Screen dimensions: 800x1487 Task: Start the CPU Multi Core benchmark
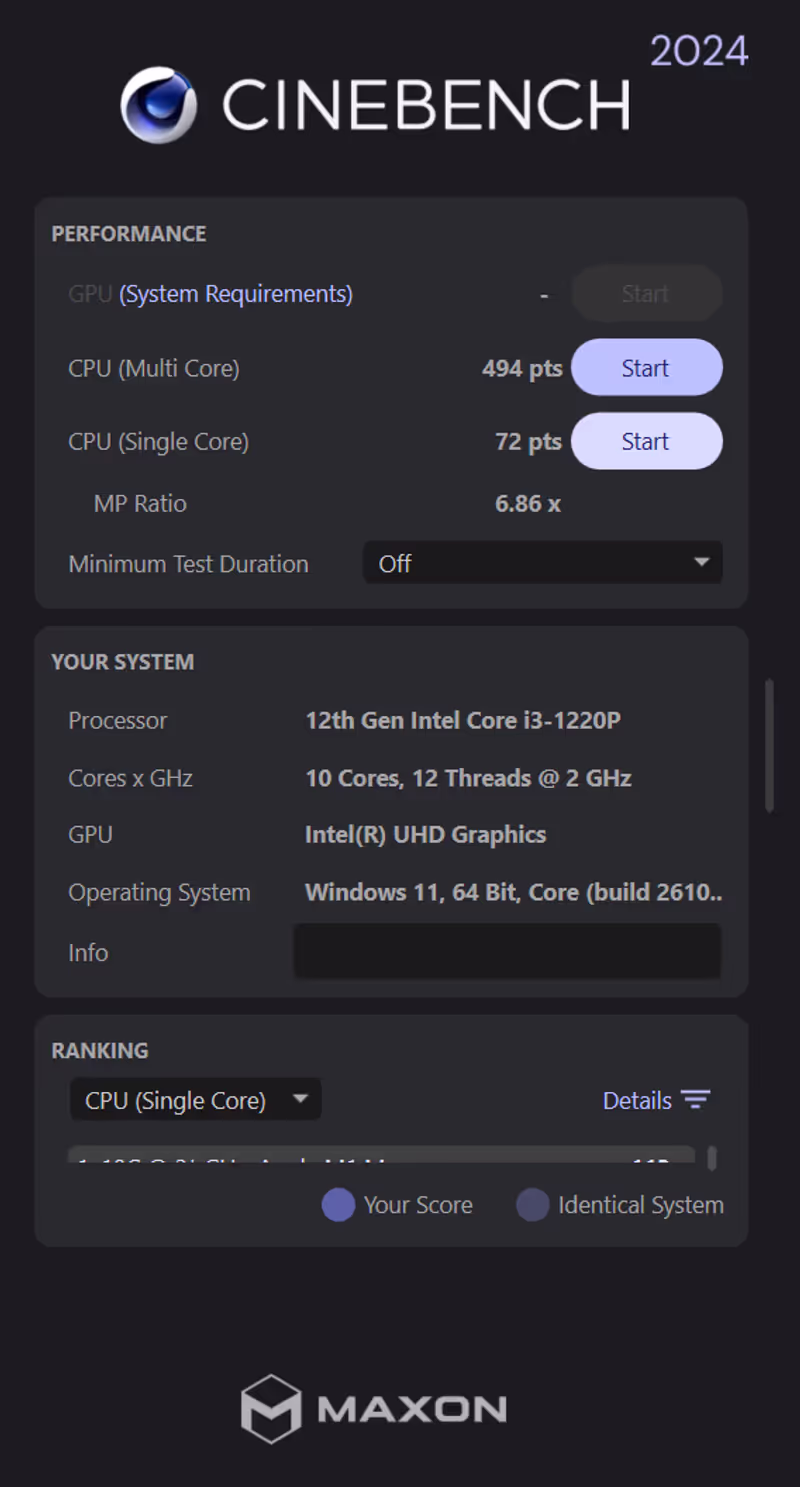click(x=646, y=368)
